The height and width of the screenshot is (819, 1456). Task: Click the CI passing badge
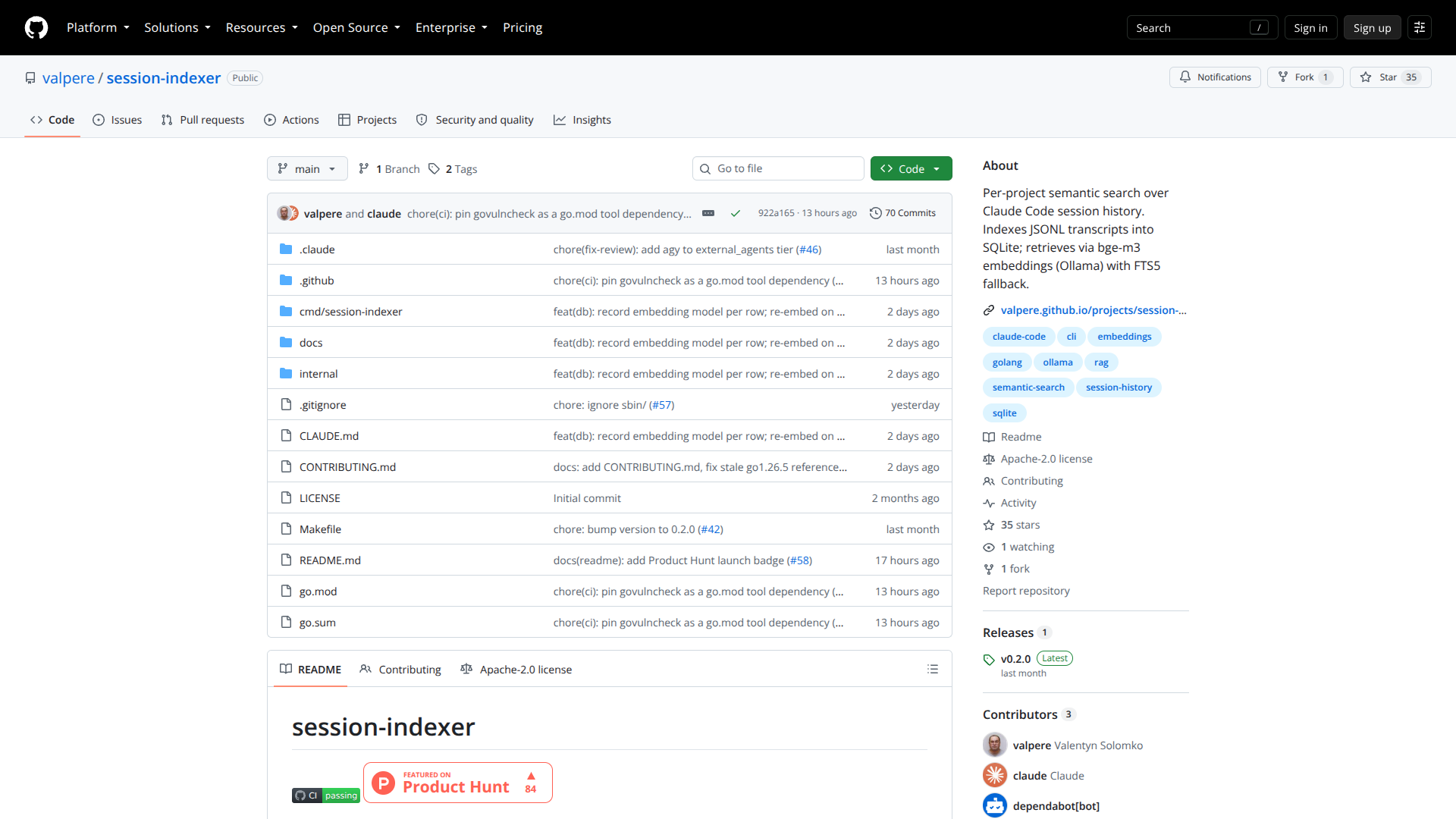tap(326, 795)
